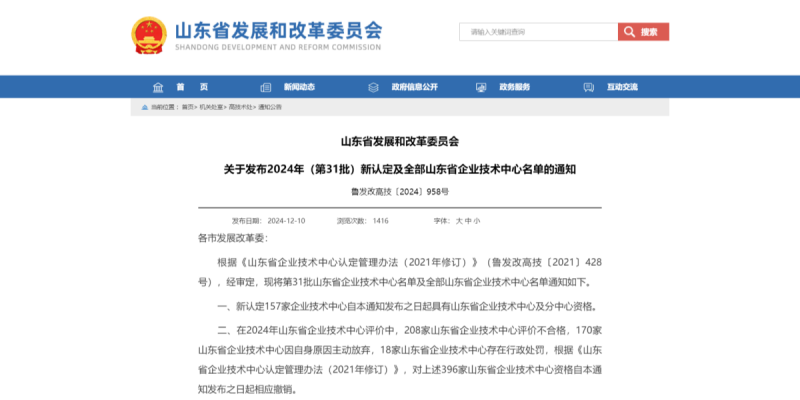Open the 政府信息公开 navigation menu item

415,87
